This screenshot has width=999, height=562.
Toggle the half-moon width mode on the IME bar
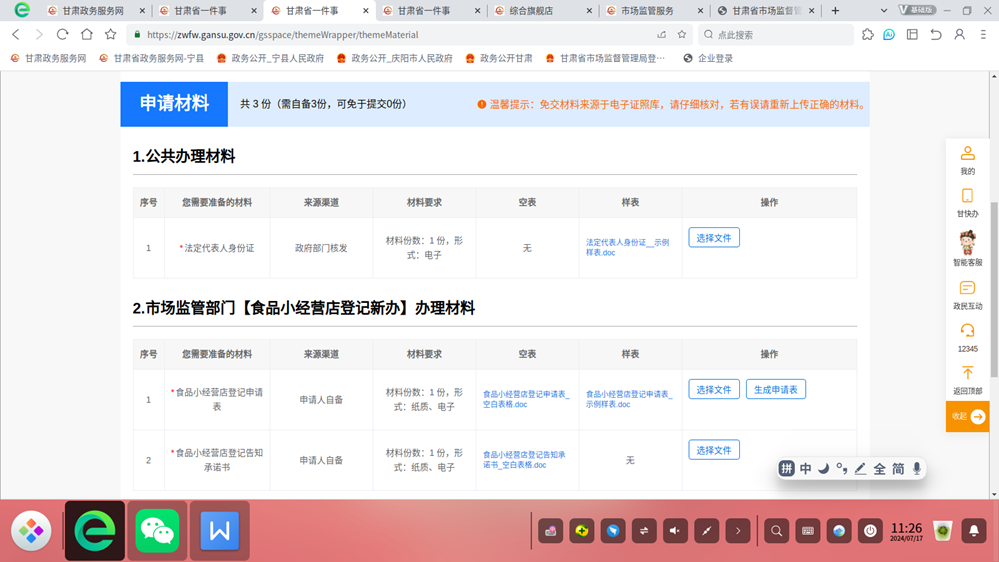click(824, 469)
